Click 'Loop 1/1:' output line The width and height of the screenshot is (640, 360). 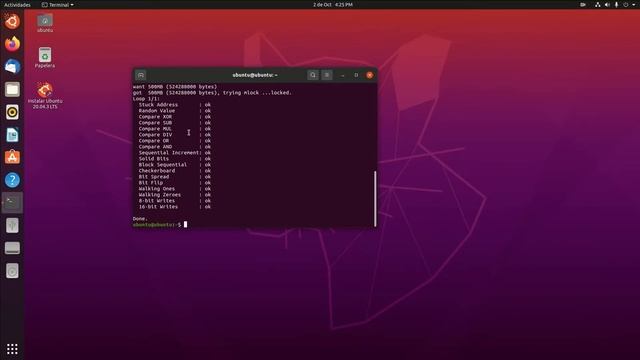(146, 99)
